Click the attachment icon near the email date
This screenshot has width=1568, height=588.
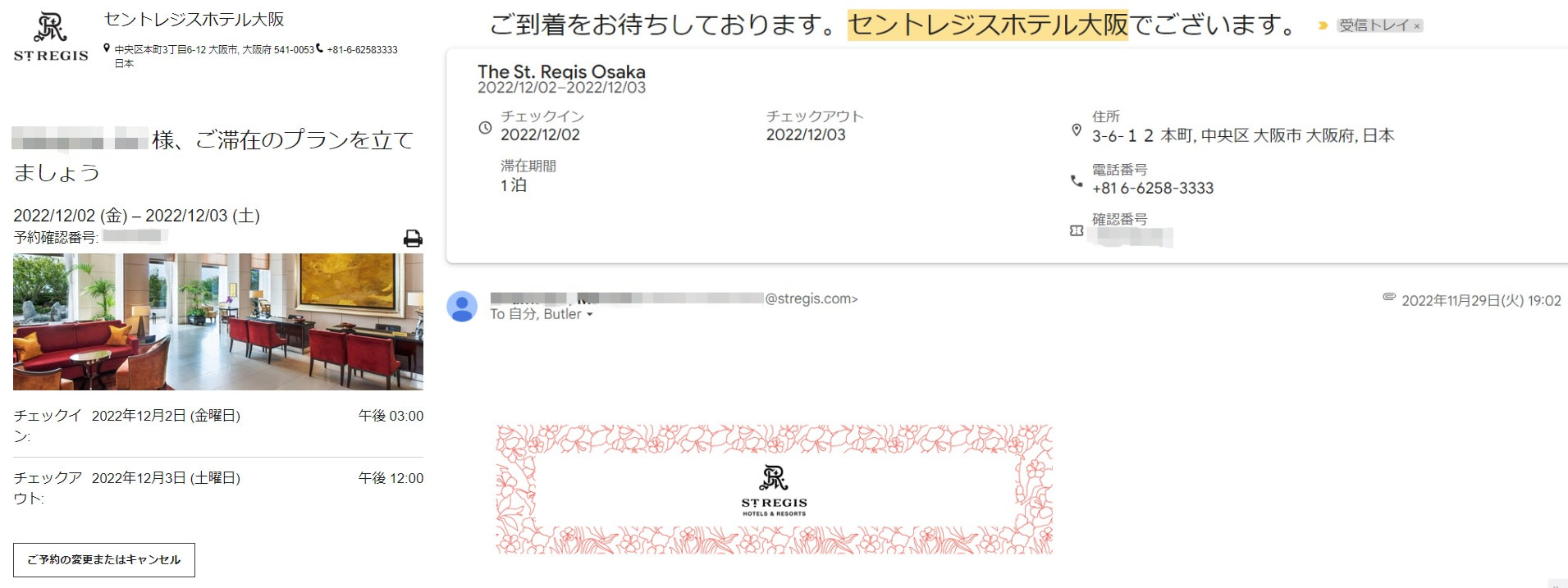pos(1389,297)
